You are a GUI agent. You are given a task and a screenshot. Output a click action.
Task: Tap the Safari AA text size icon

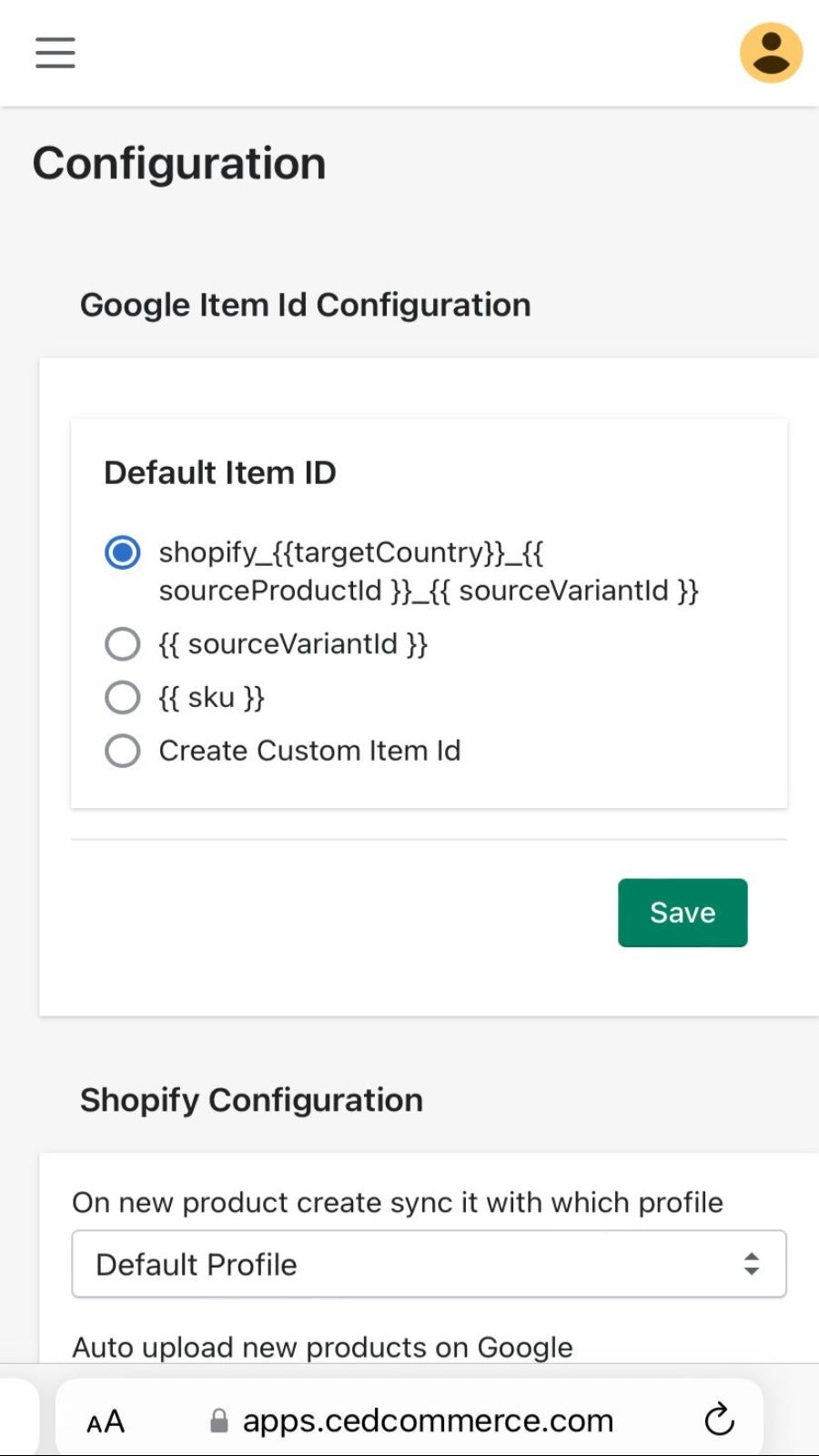tap(106, 1421)
